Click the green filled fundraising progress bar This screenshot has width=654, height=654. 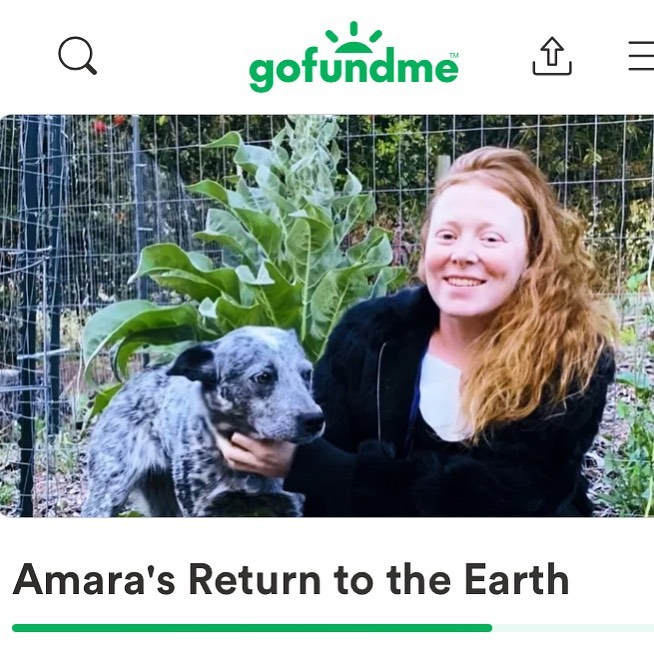point(252,628)
